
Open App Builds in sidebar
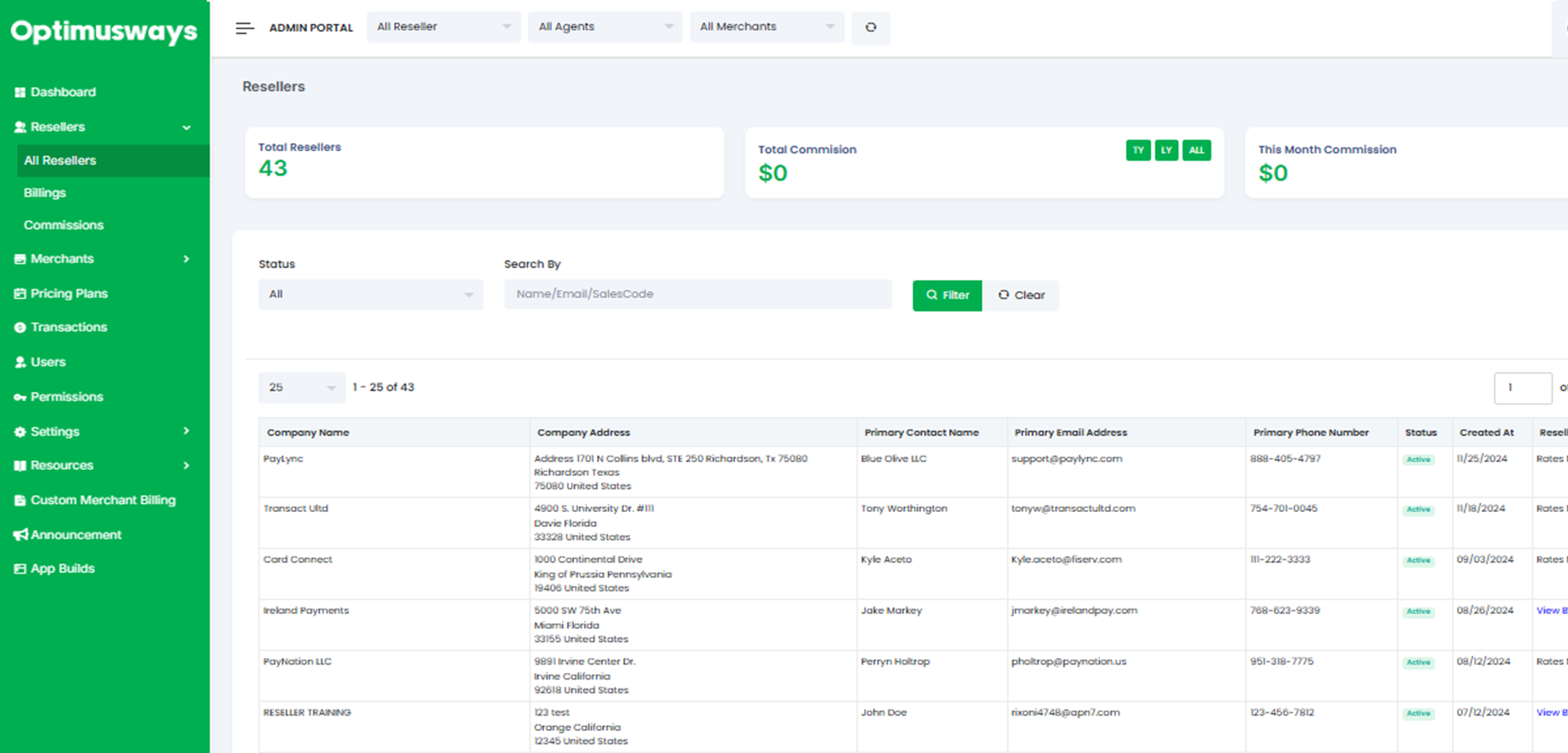pos(62,568)
